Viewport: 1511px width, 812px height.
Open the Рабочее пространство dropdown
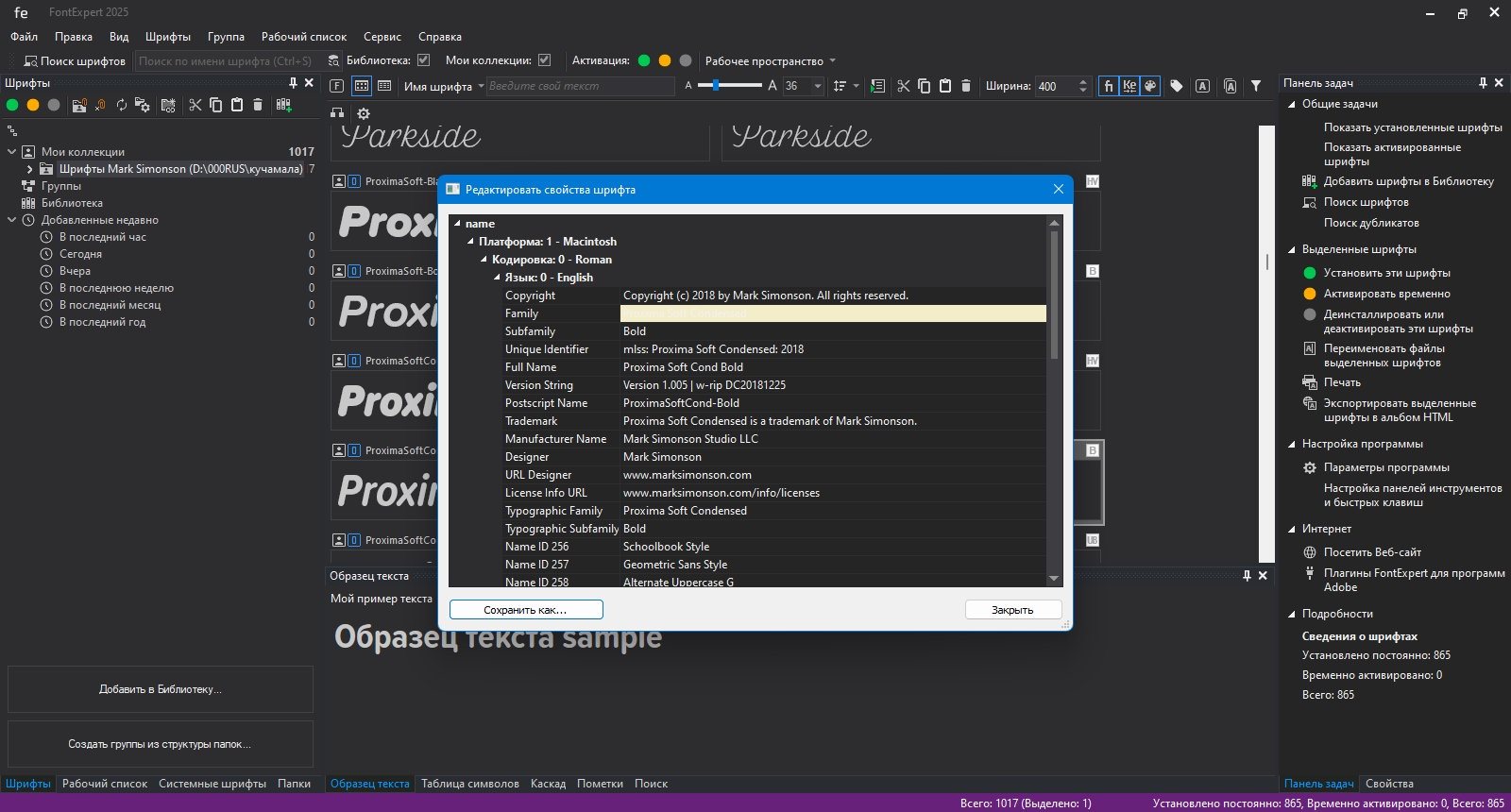771,61
